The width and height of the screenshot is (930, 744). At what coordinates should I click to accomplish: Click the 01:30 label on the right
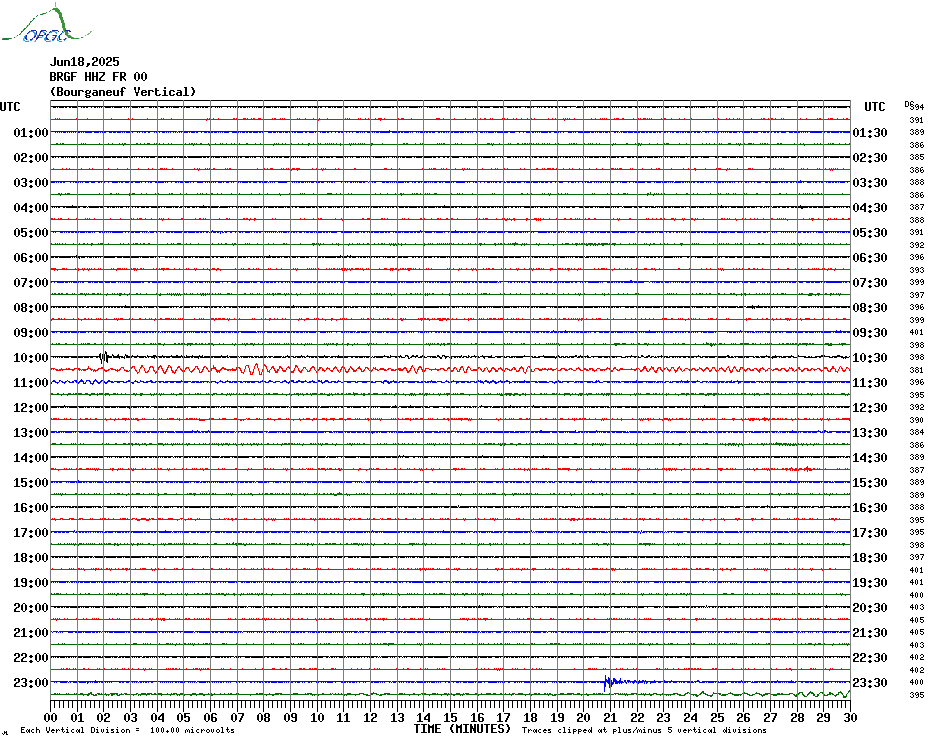tap(870, 133)
